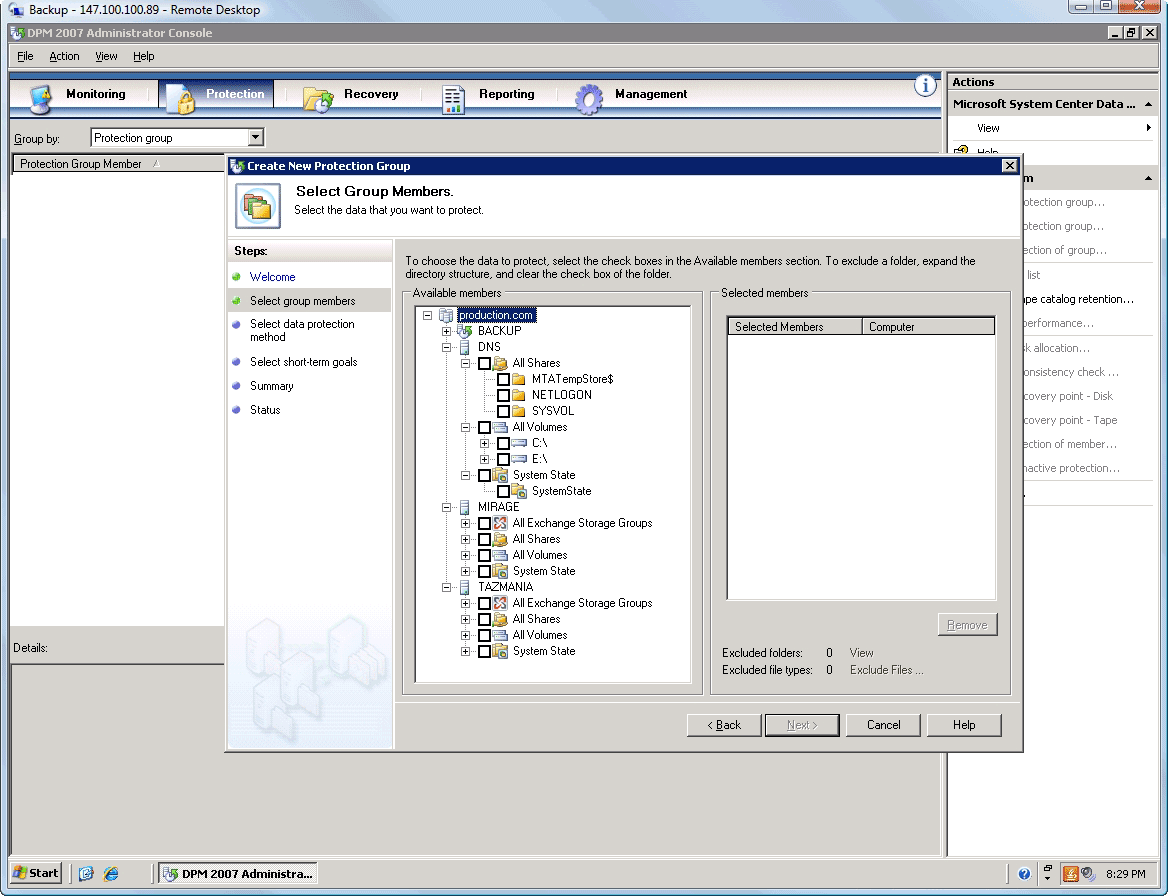The image size is (1168, 896).
Task: Open the Group by dropdown
Action: click(x=256, y=137)
